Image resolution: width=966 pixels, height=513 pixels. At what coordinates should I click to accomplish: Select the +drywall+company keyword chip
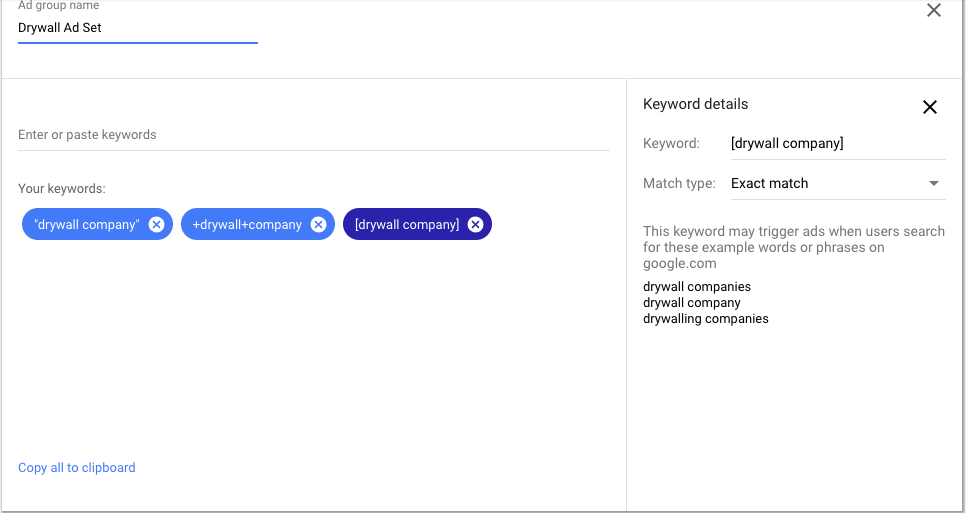tap(247, 225)
